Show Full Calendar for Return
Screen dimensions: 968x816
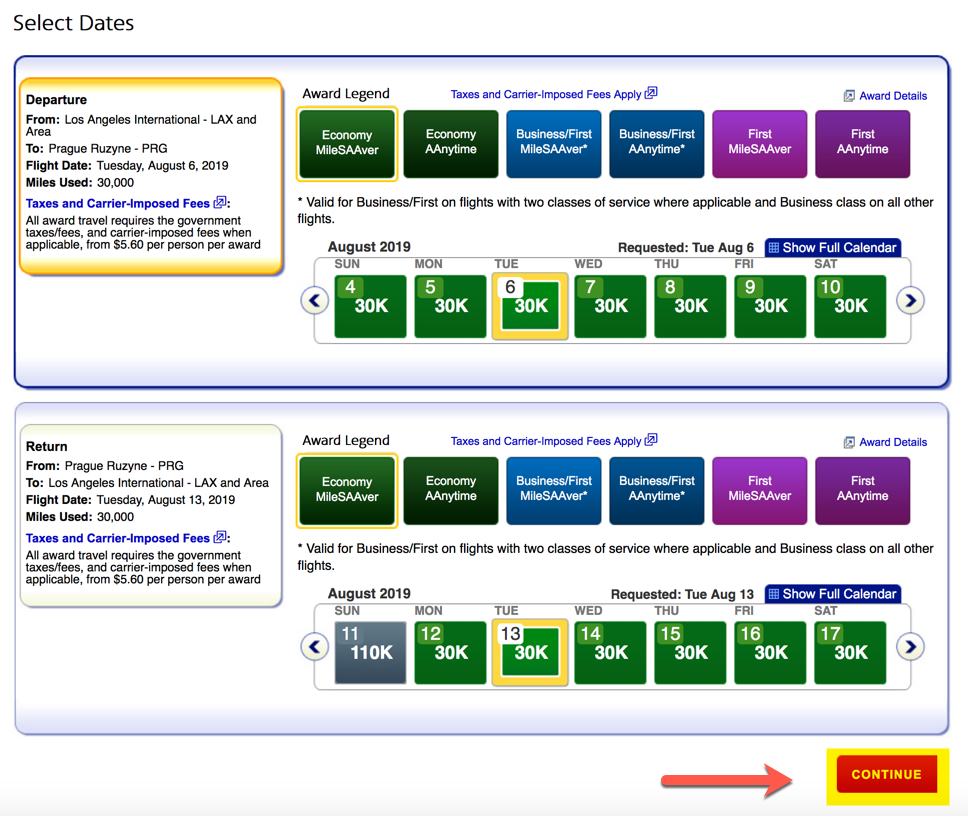point(833,594)
